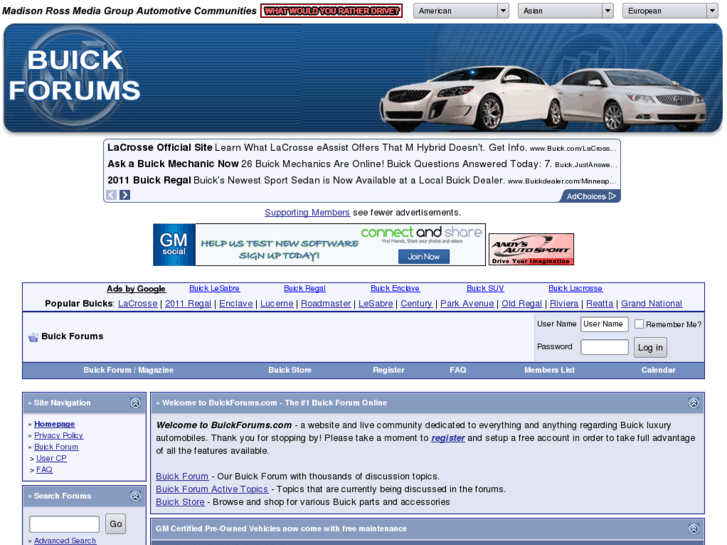Open Buick Forum in Site Navigation
This screenshot has height=545, width=727.
click(x=56, y=447)
